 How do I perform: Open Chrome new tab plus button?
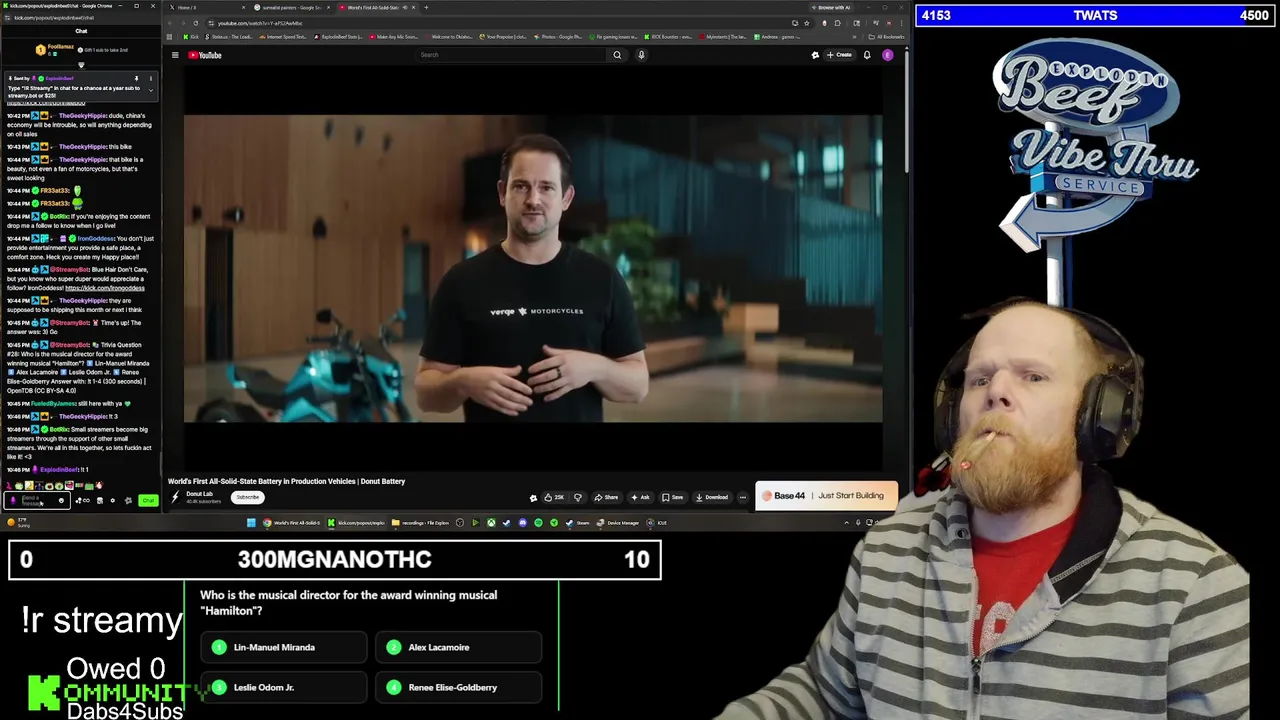[426, 7]
